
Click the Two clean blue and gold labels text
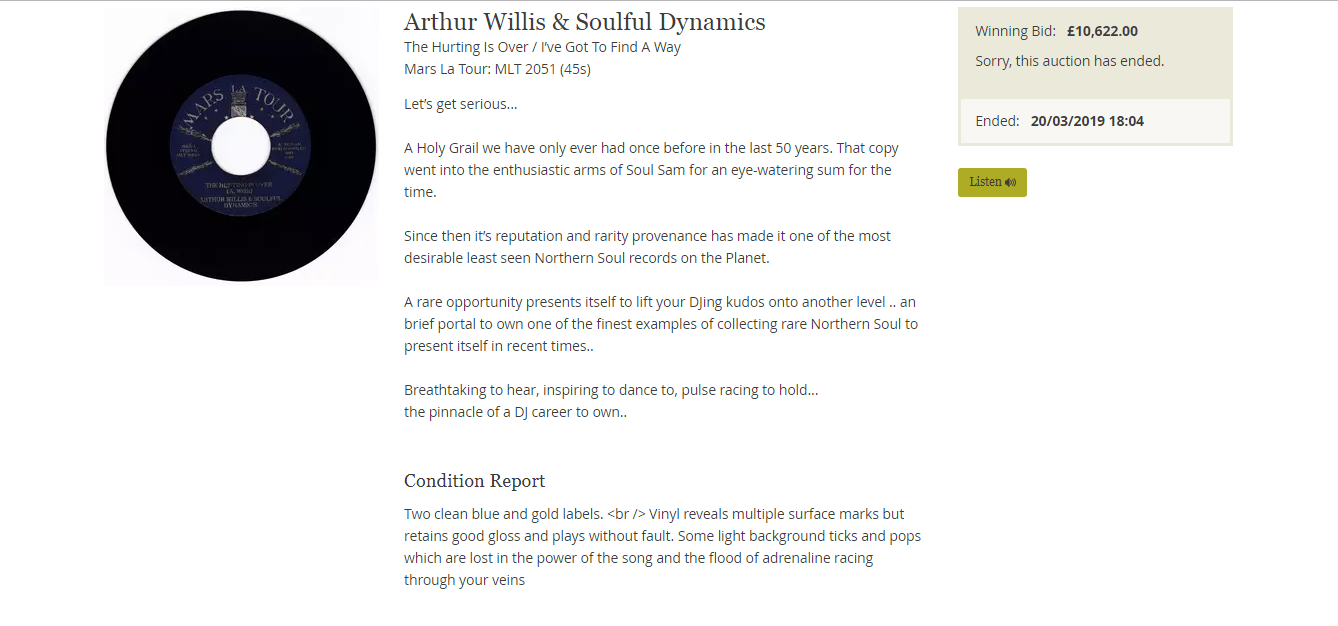point(504,514)
